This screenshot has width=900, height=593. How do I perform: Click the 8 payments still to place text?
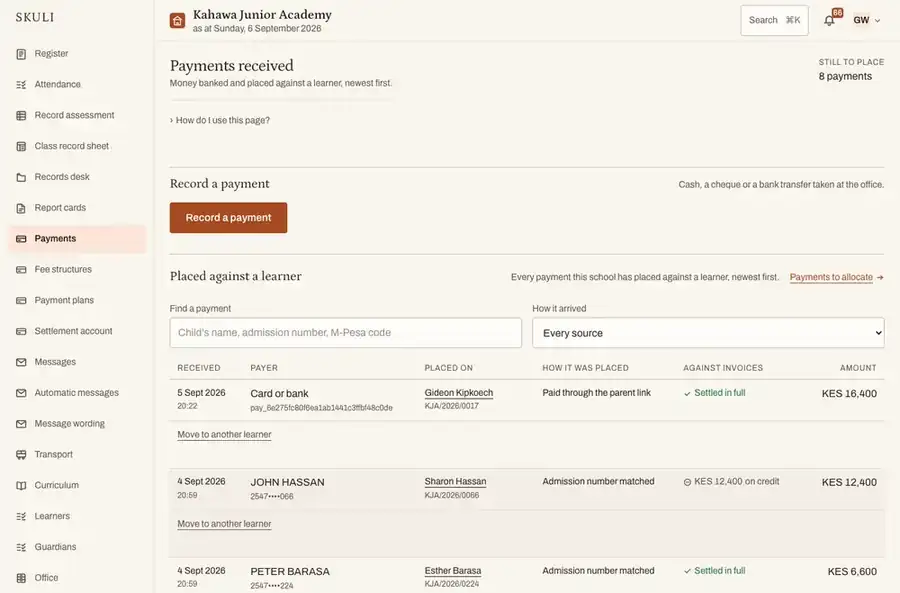[845, 76]
